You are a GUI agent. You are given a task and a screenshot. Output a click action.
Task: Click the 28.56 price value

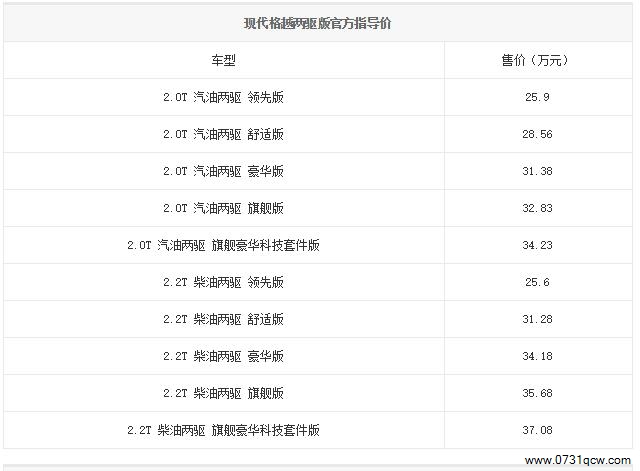[537, 134]
